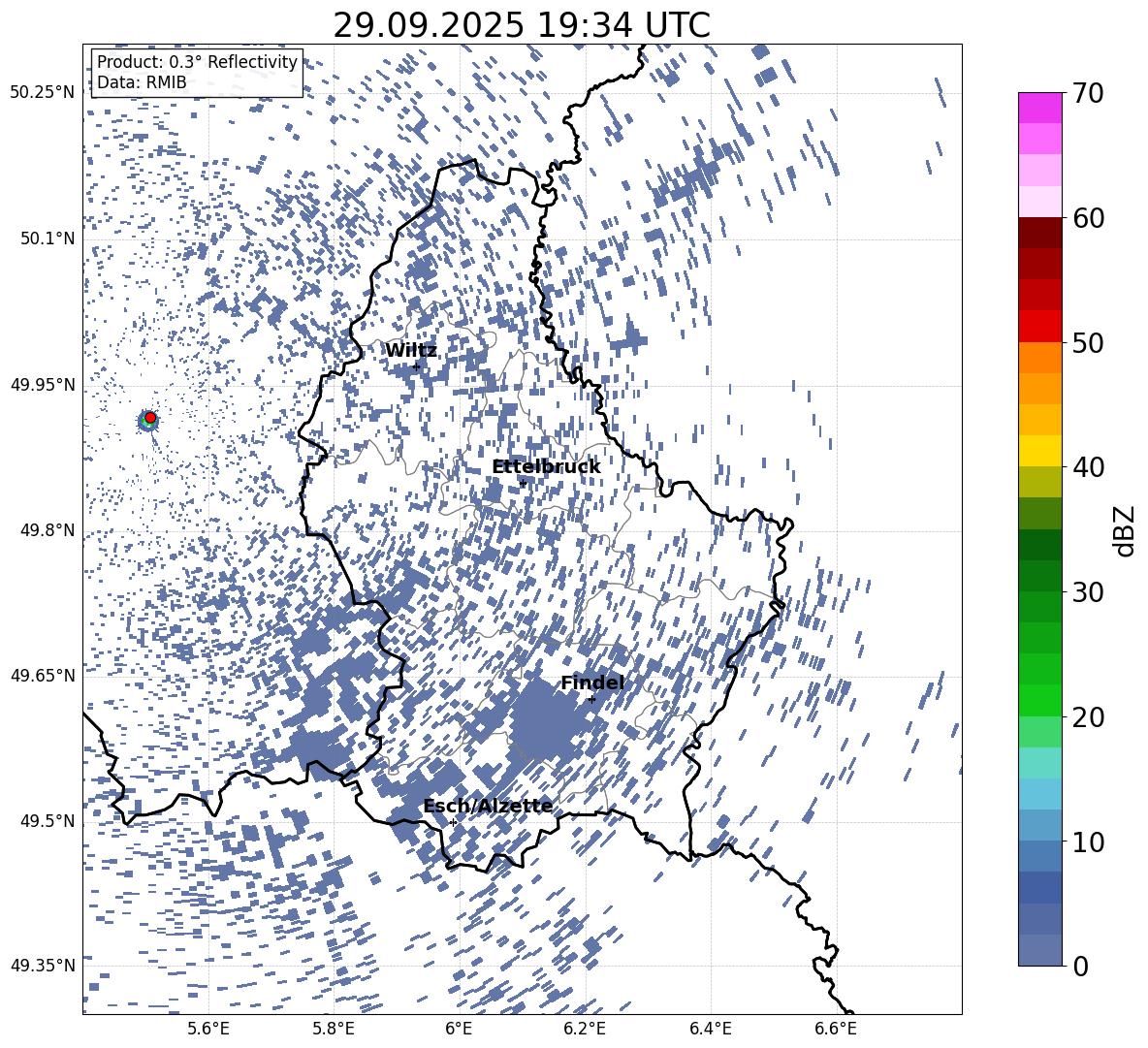Screen dimensions: 1148x1048
Task: Select the magenta swatch at top of colorbar
Action: (x=1039, y=108)
